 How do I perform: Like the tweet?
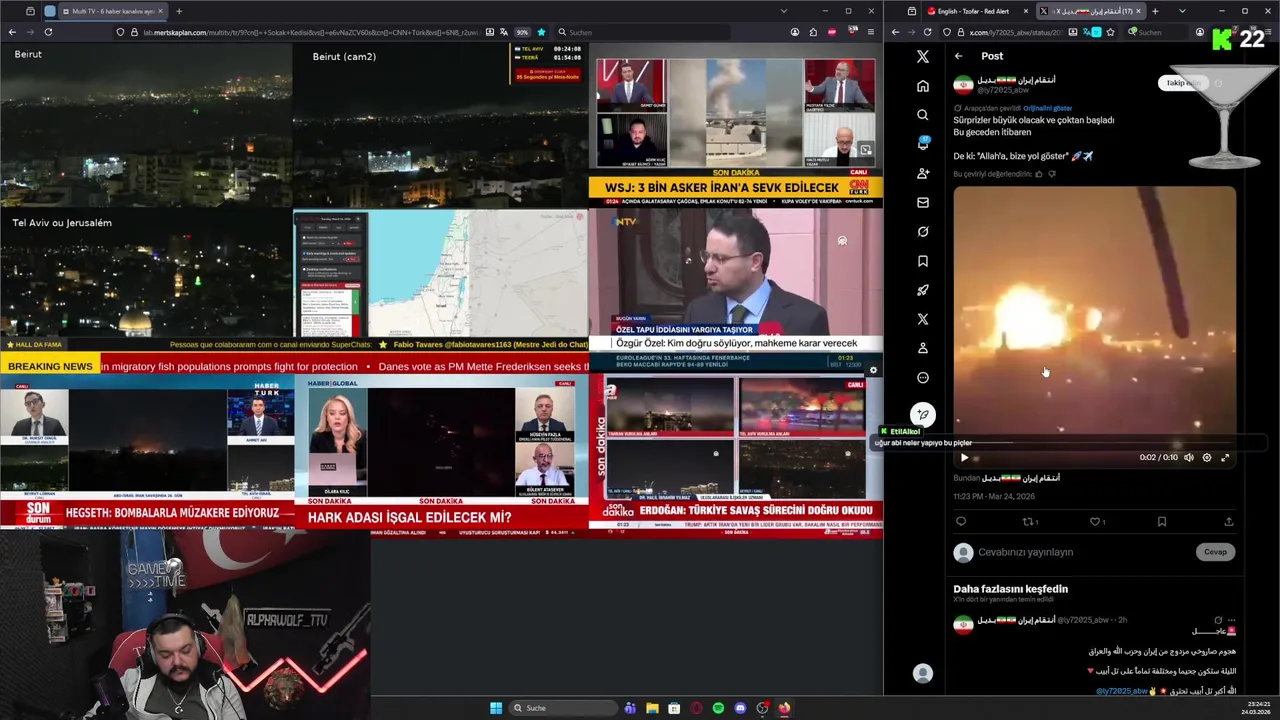1095,521
